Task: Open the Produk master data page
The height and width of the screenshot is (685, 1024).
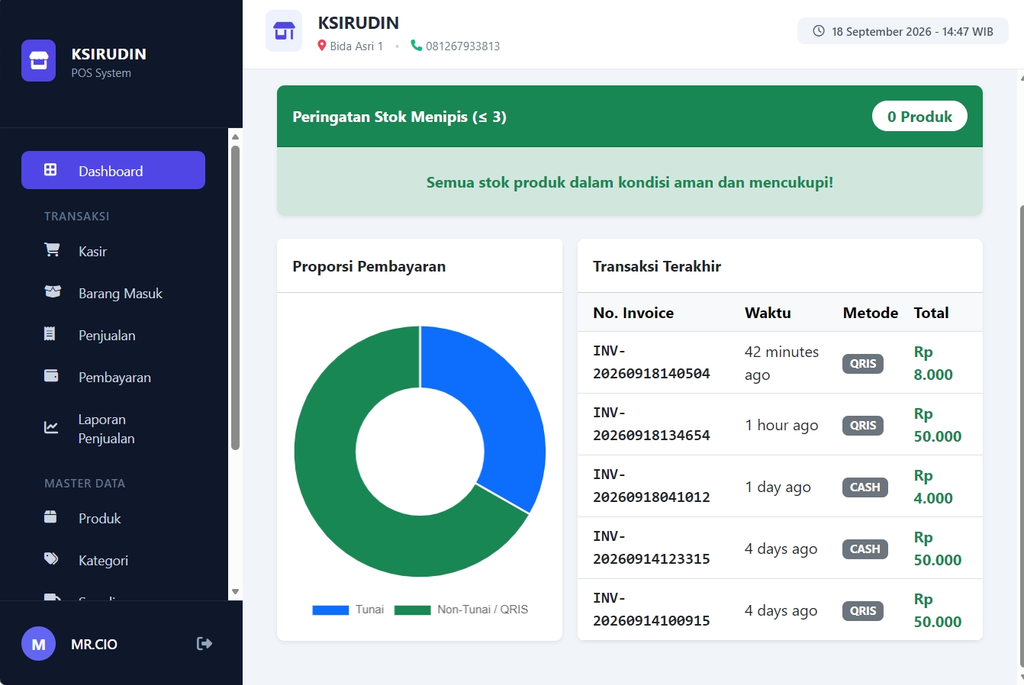Action: click(x=113, y=518)
